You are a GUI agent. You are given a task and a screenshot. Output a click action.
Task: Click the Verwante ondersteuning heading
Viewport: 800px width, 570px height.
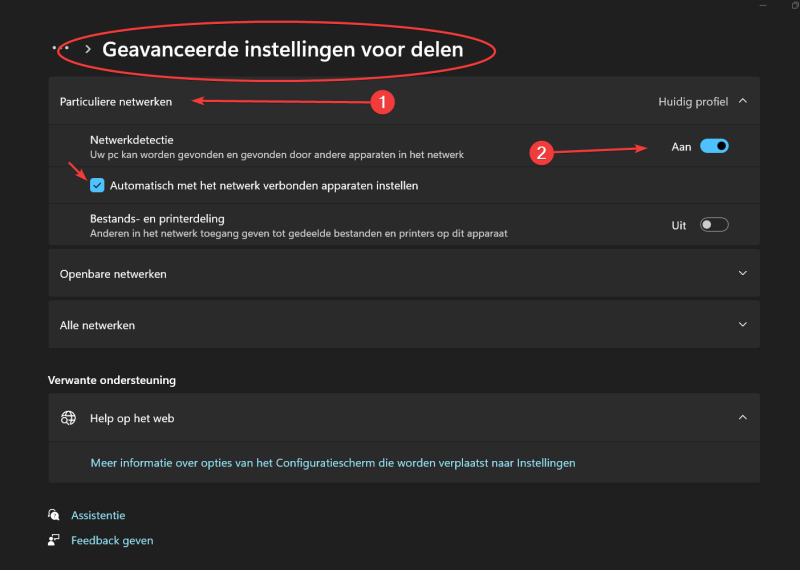pyautogui.click(x=112, y=380)
